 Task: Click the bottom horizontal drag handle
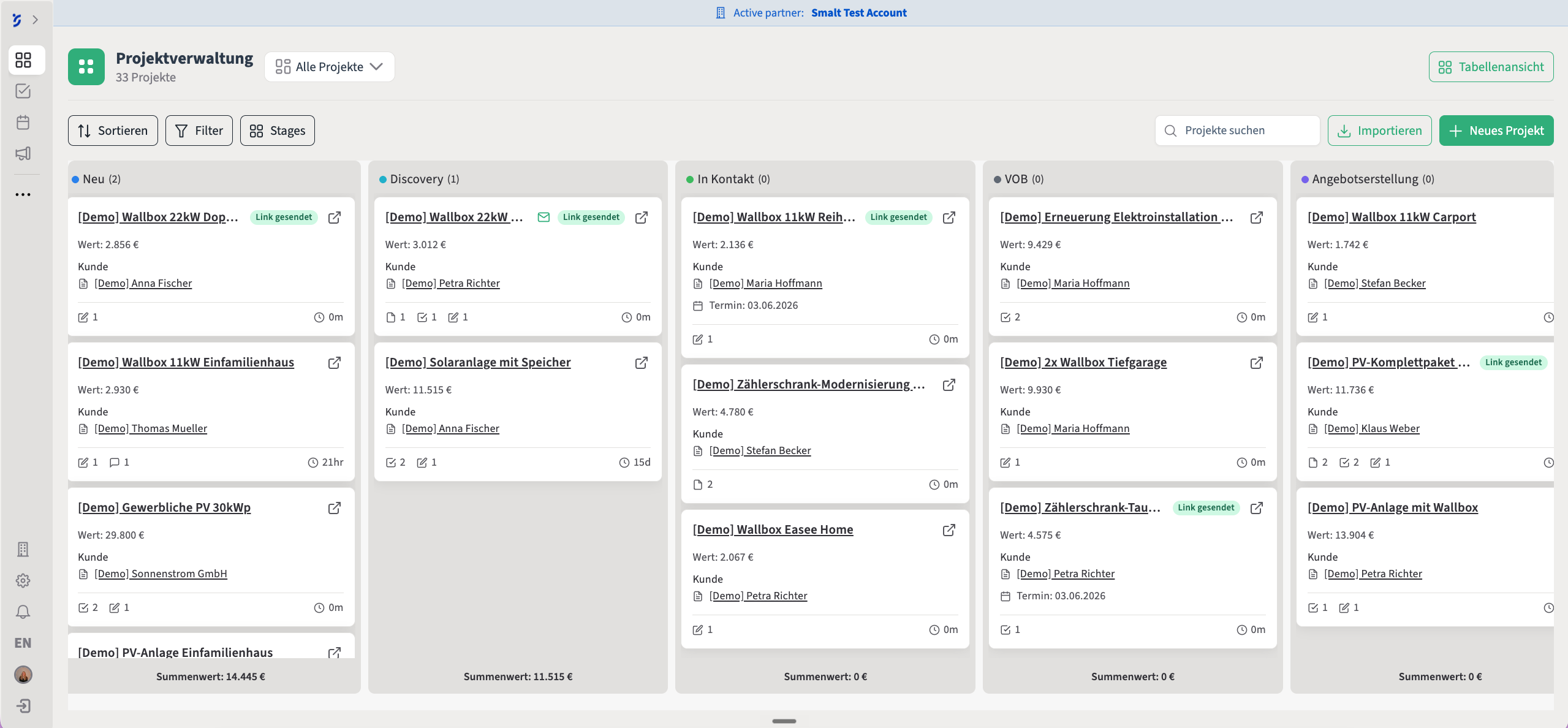coord(784,721)
